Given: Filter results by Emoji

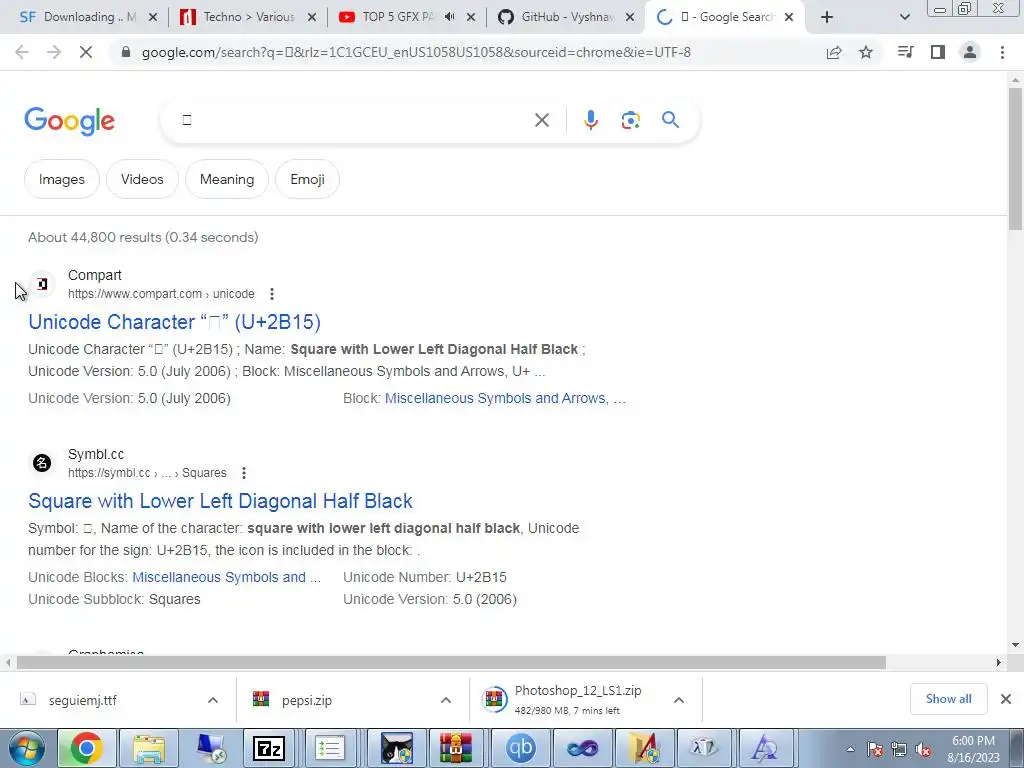Looking at the screenshot, I should [308, 180].
